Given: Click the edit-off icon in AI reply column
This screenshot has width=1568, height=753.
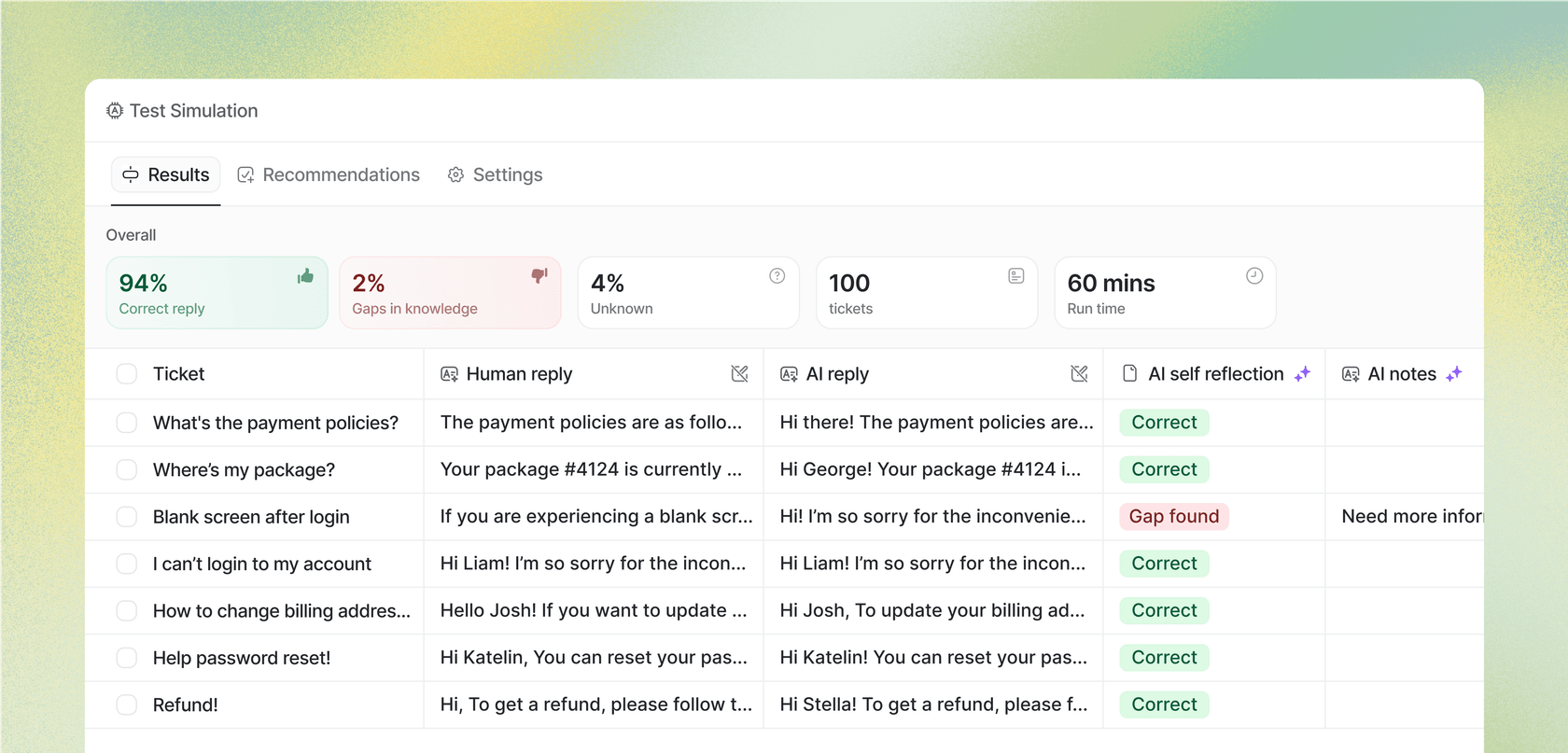Looking at the screenshot, I should (1079, 374).
